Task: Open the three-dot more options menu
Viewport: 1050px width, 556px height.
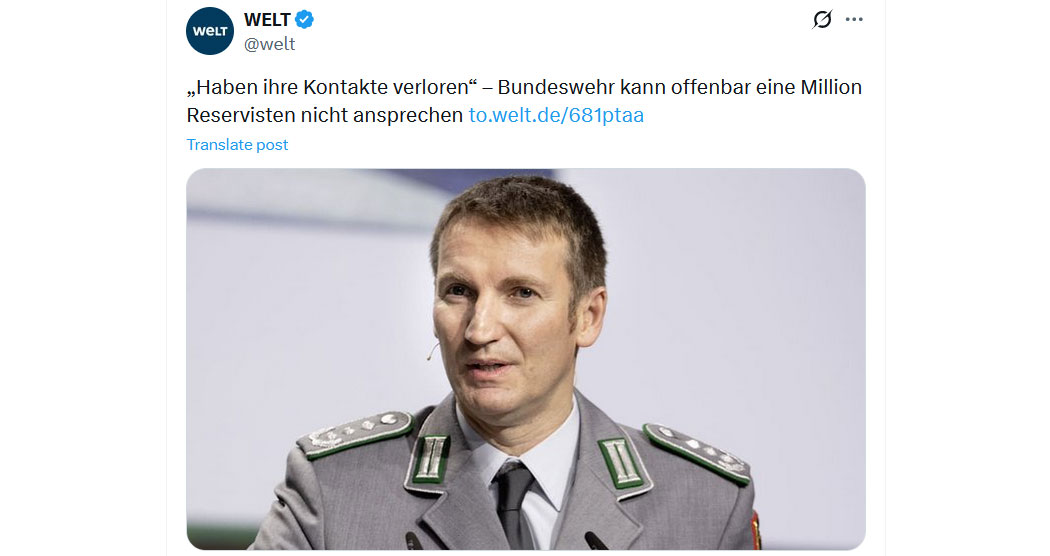Action: pos(854,19)
